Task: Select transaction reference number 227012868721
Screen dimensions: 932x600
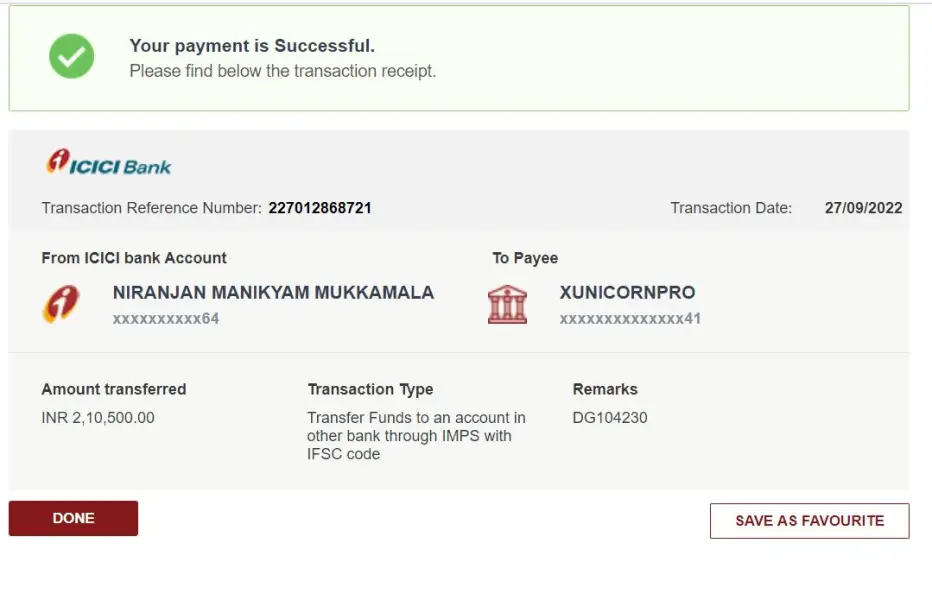Action: point(320,208)
